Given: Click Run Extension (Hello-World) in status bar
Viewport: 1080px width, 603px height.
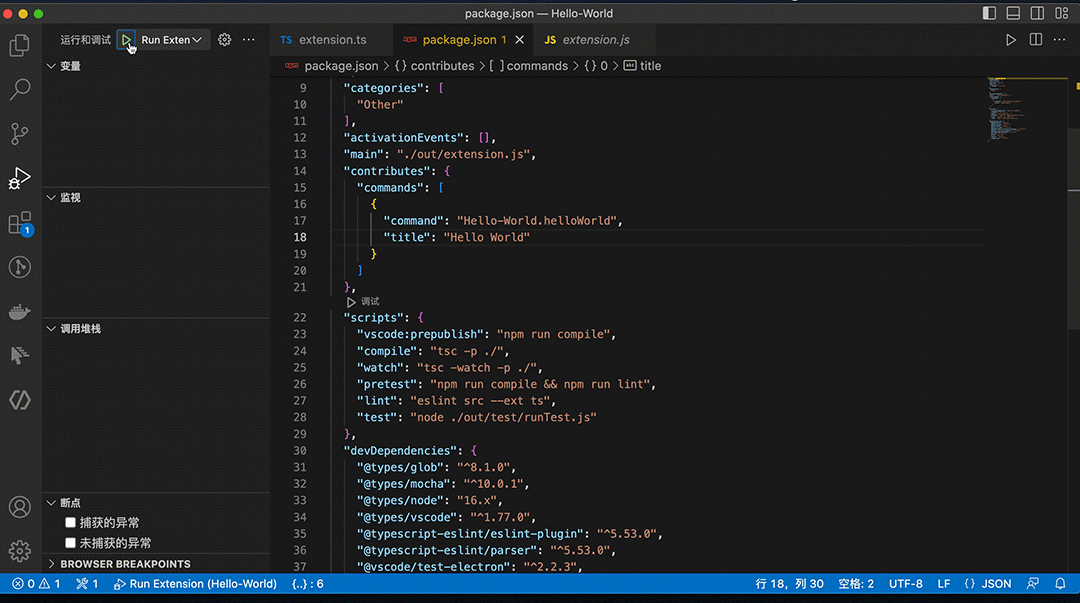Looking at the screenshot, I should [194, 583].
